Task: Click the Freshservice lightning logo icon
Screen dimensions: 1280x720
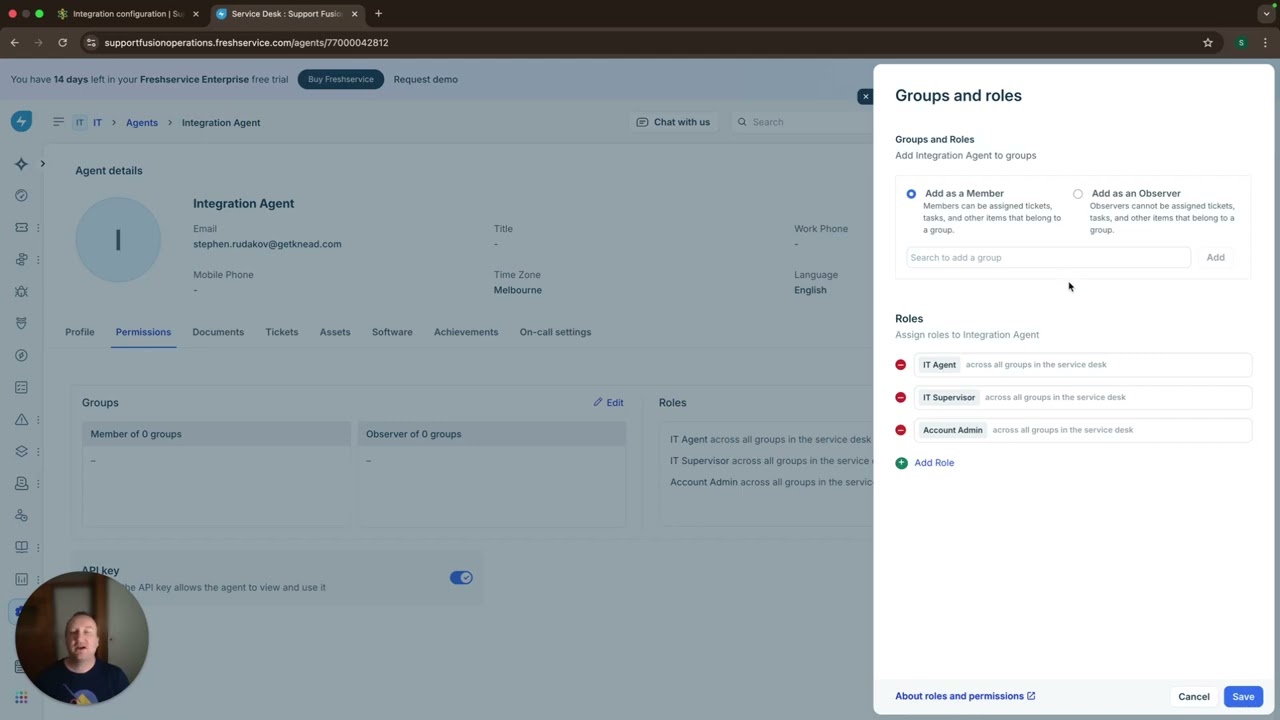Action: (21, 121)
